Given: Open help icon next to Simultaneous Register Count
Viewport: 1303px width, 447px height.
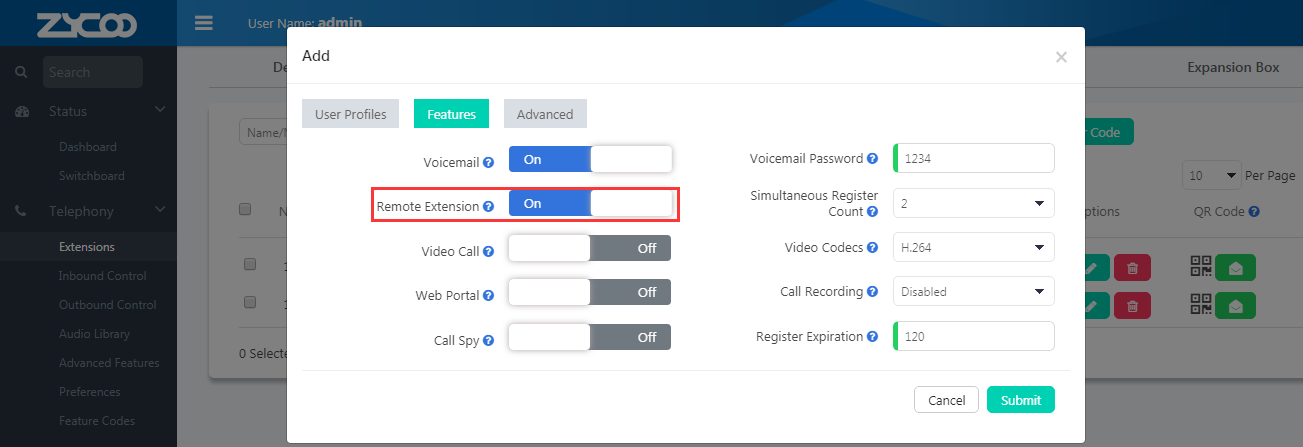Looking at the screenshot, I should click(872, 212).
